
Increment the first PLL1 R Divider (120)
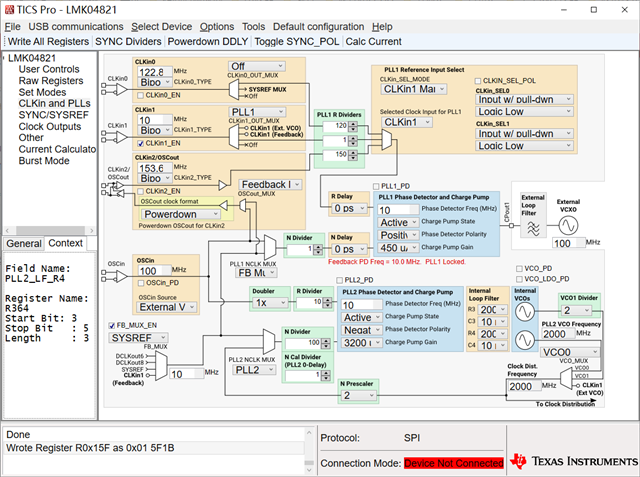pos(353,124)
